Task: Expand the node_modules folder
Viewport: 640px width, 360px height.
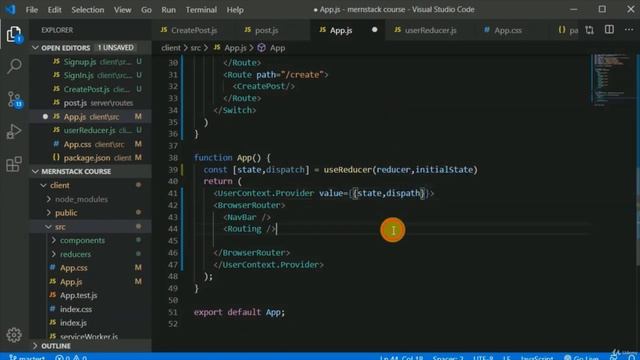Action: 49,199
